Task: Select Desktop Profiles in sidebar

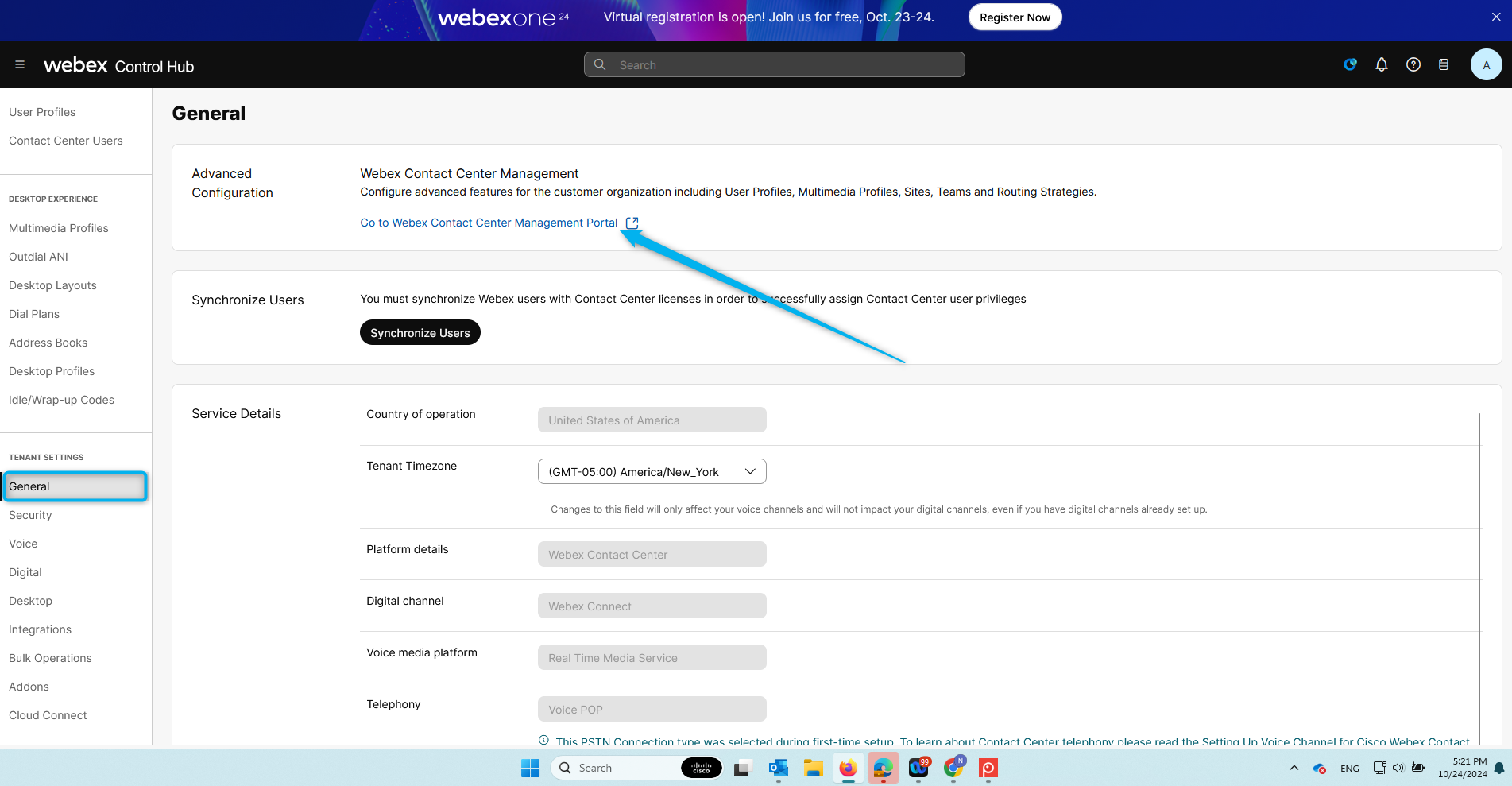Action: [52, 371]
